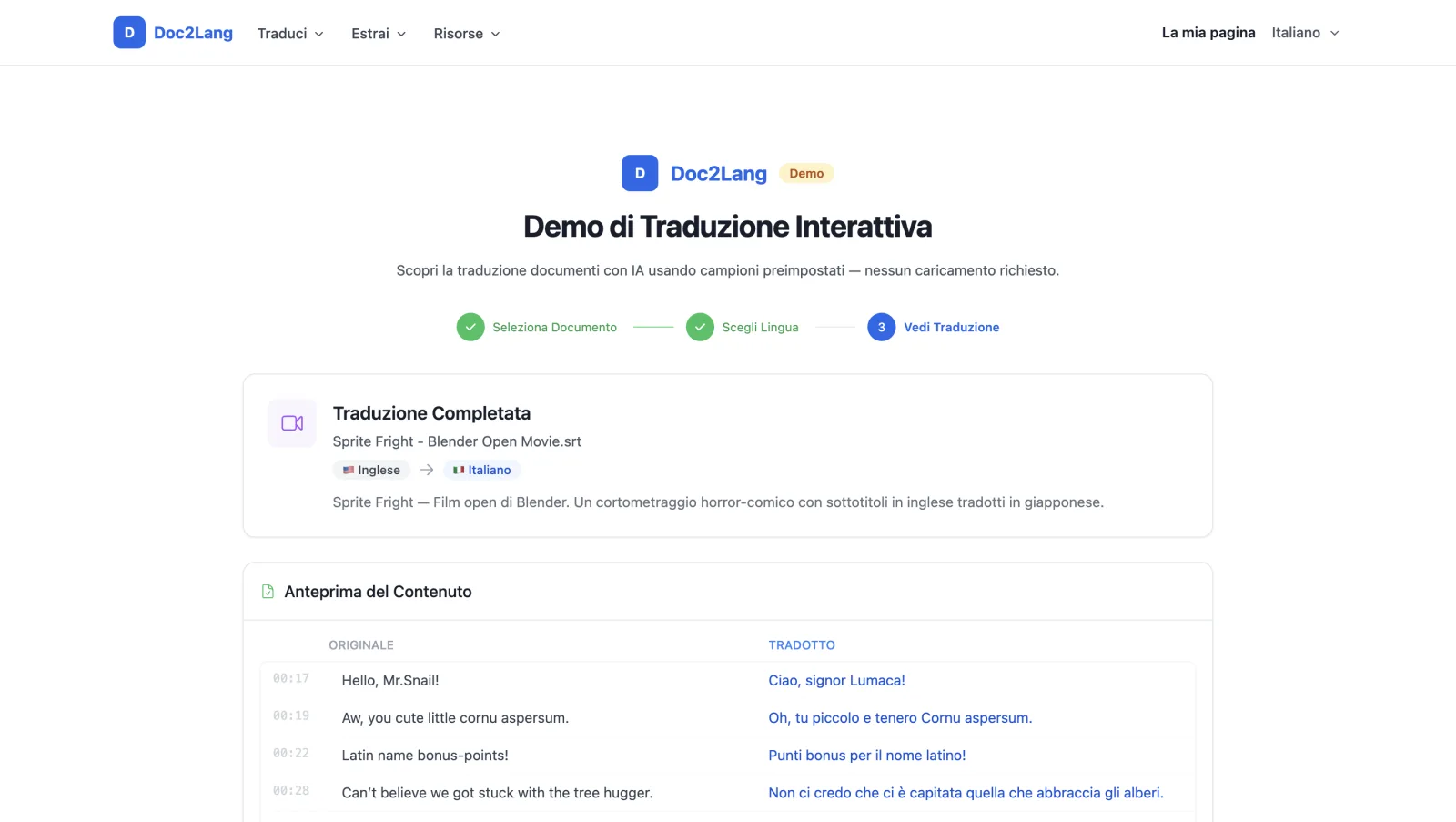Click the Demo badge
Screen dimensions: 1456x822
806,173
